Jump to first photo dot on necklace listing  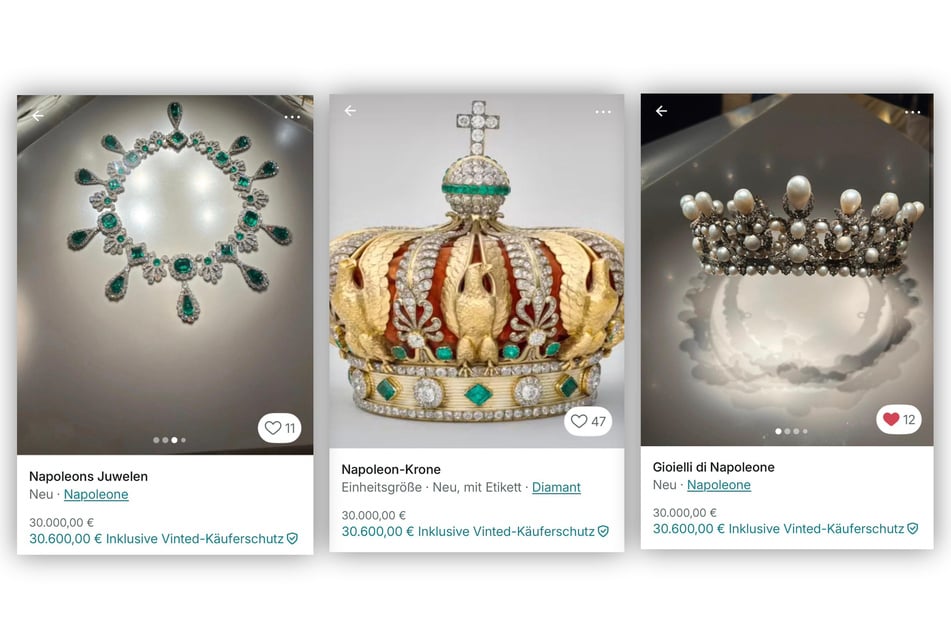(x=156, y=440)
